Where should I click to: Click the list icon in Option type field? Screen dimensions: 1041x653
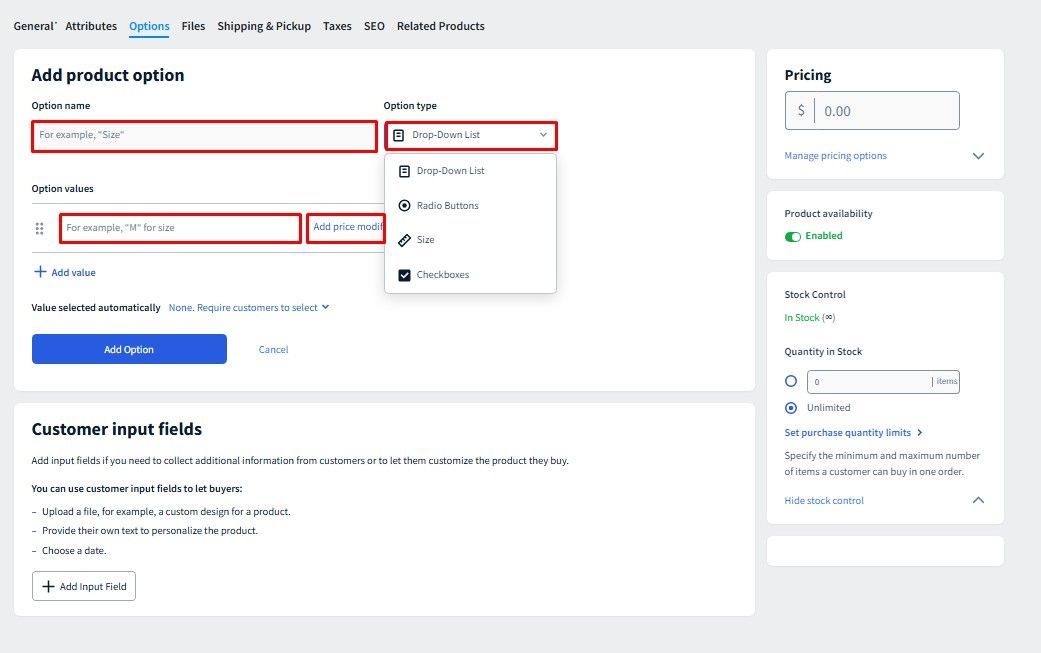tap(398, 135)
